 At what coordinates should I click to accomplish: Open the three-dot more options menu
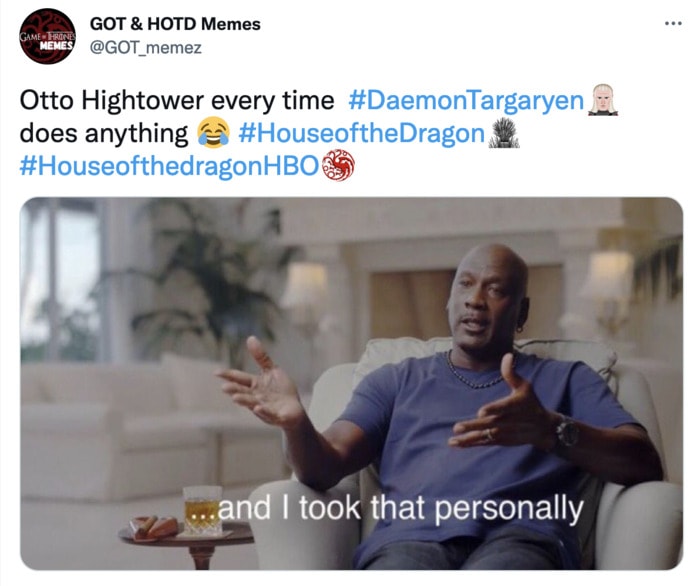pyautogui.click(x=673, y=23)
